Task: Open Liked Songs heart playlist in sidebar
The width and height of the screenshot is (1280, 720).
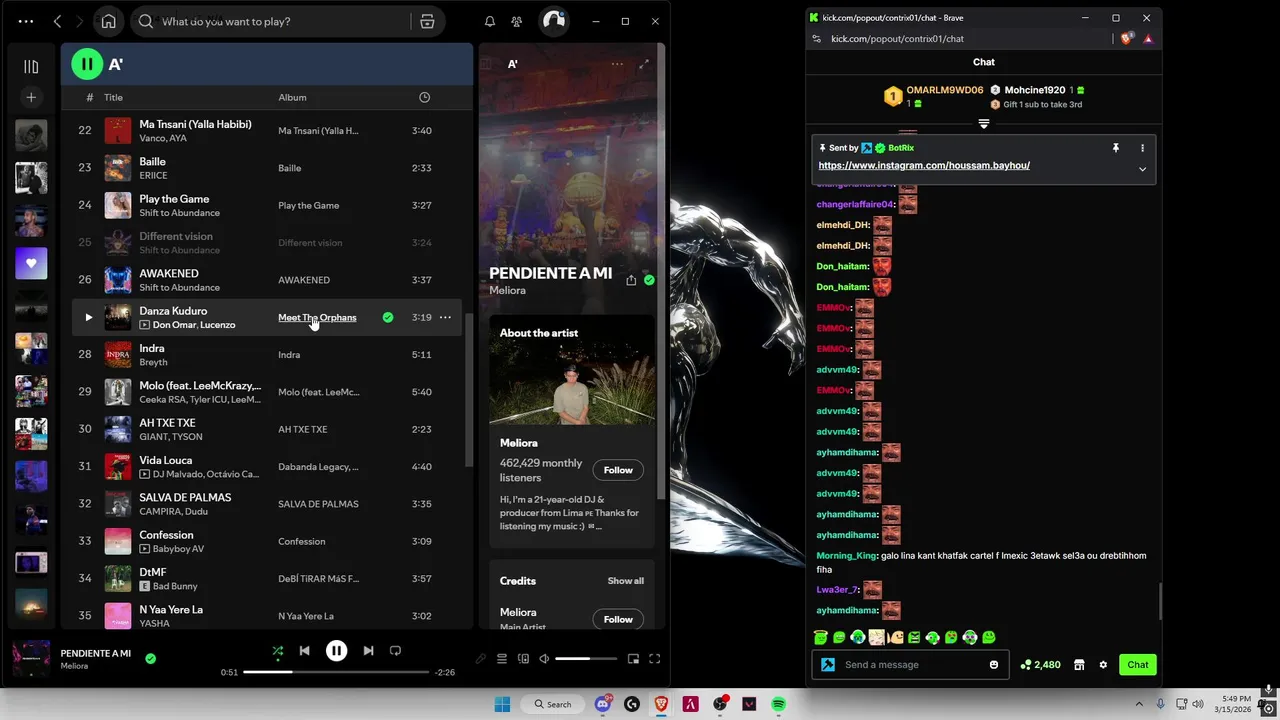Action: 31,264
